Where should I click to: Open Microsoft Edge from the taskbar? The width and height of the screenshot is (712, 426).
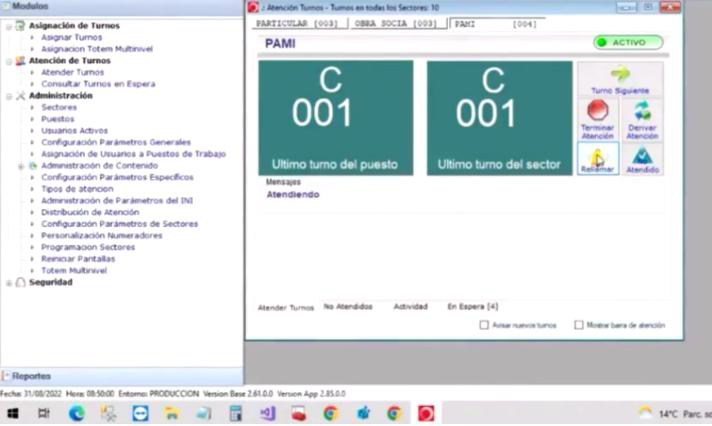77,413
